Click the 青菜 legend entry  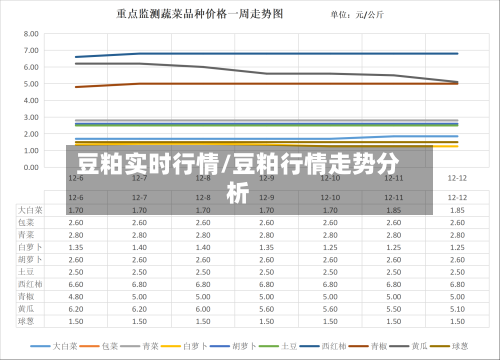(139, 346)
